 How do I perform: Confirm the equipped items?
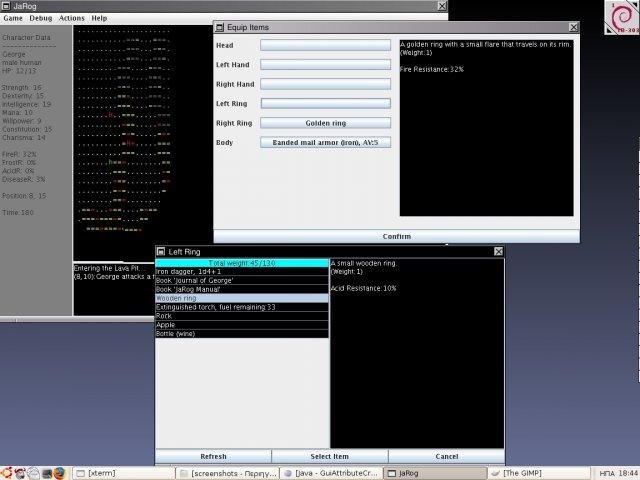396,236
